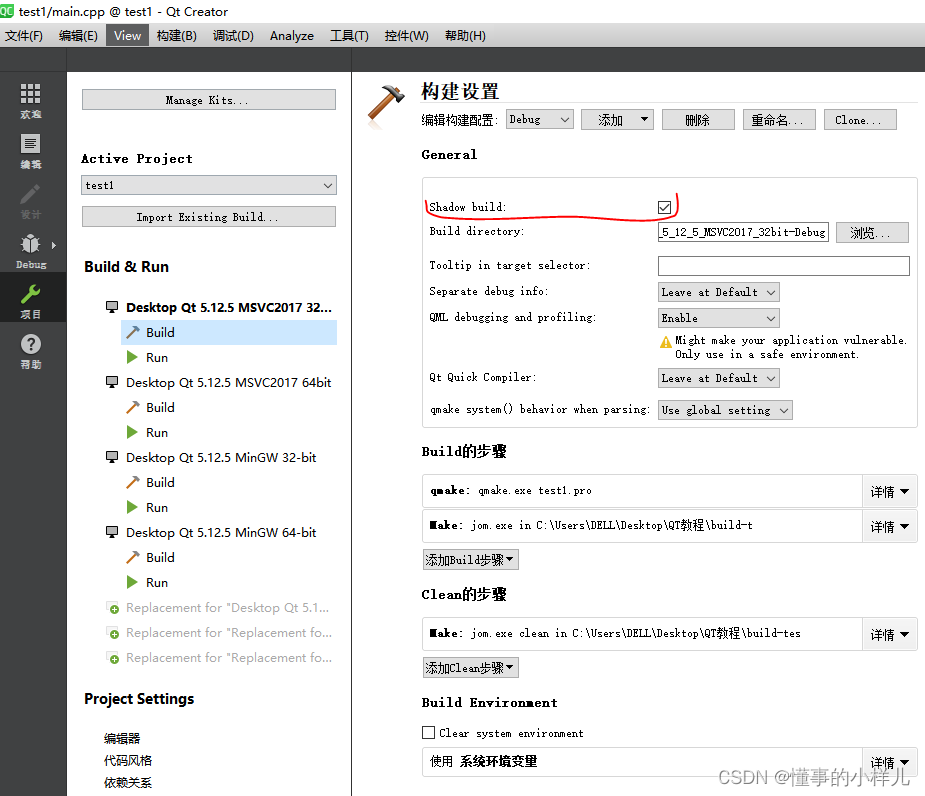925x796 pixels.
Task: Toggle the Shadow build checkbox
Action: pos(664,207)
